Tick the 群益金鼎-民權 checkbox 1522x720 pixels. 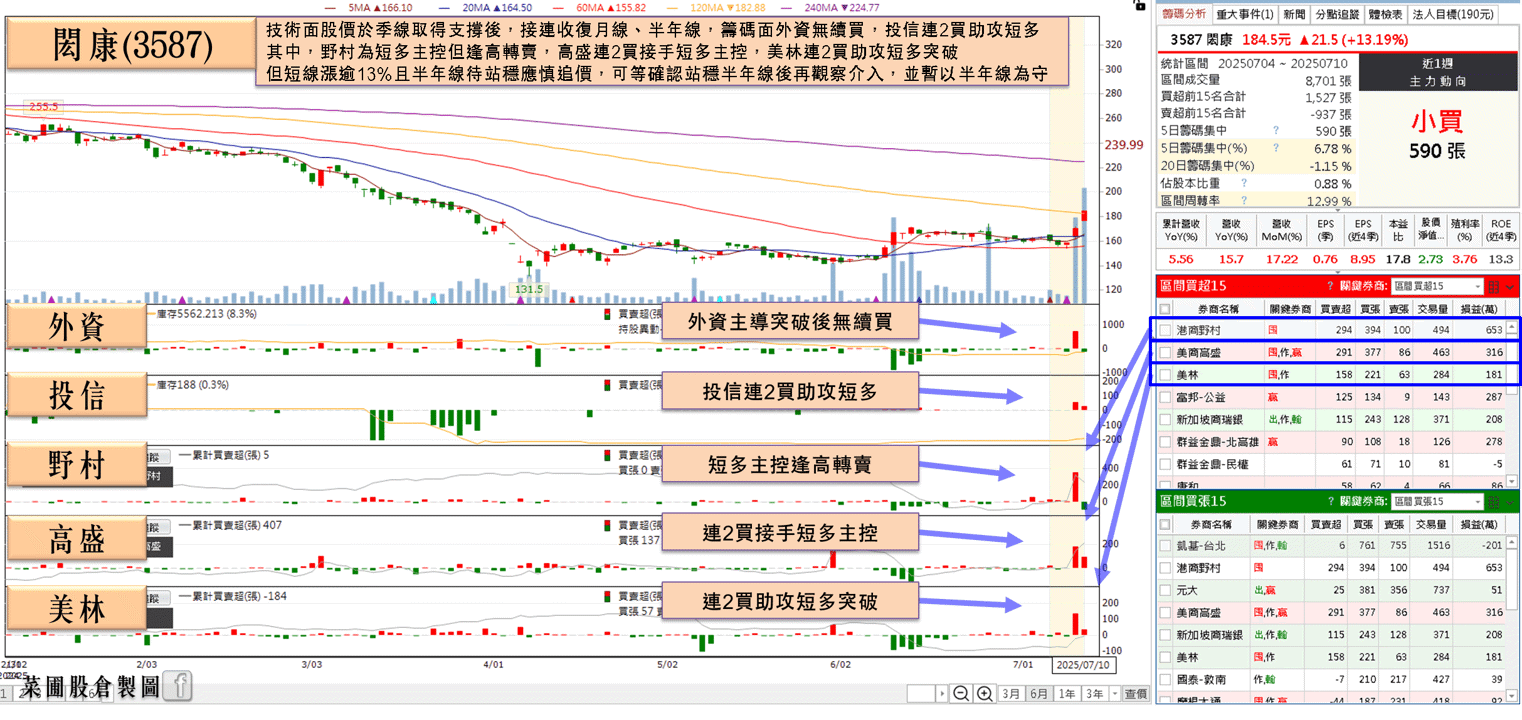click(1165, 464)
